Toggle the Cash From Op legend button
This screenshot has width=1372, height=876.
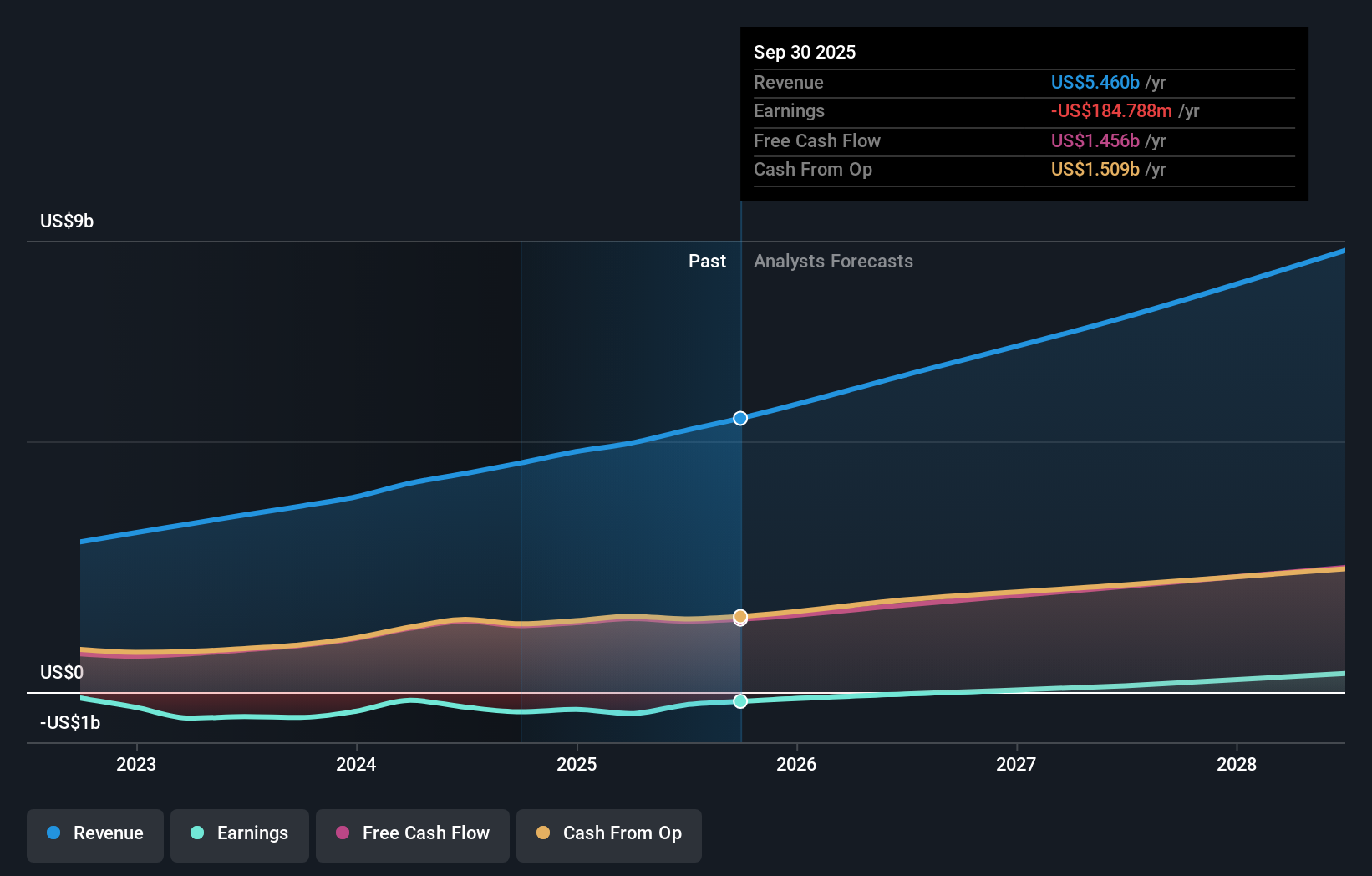tap(609, 833)
